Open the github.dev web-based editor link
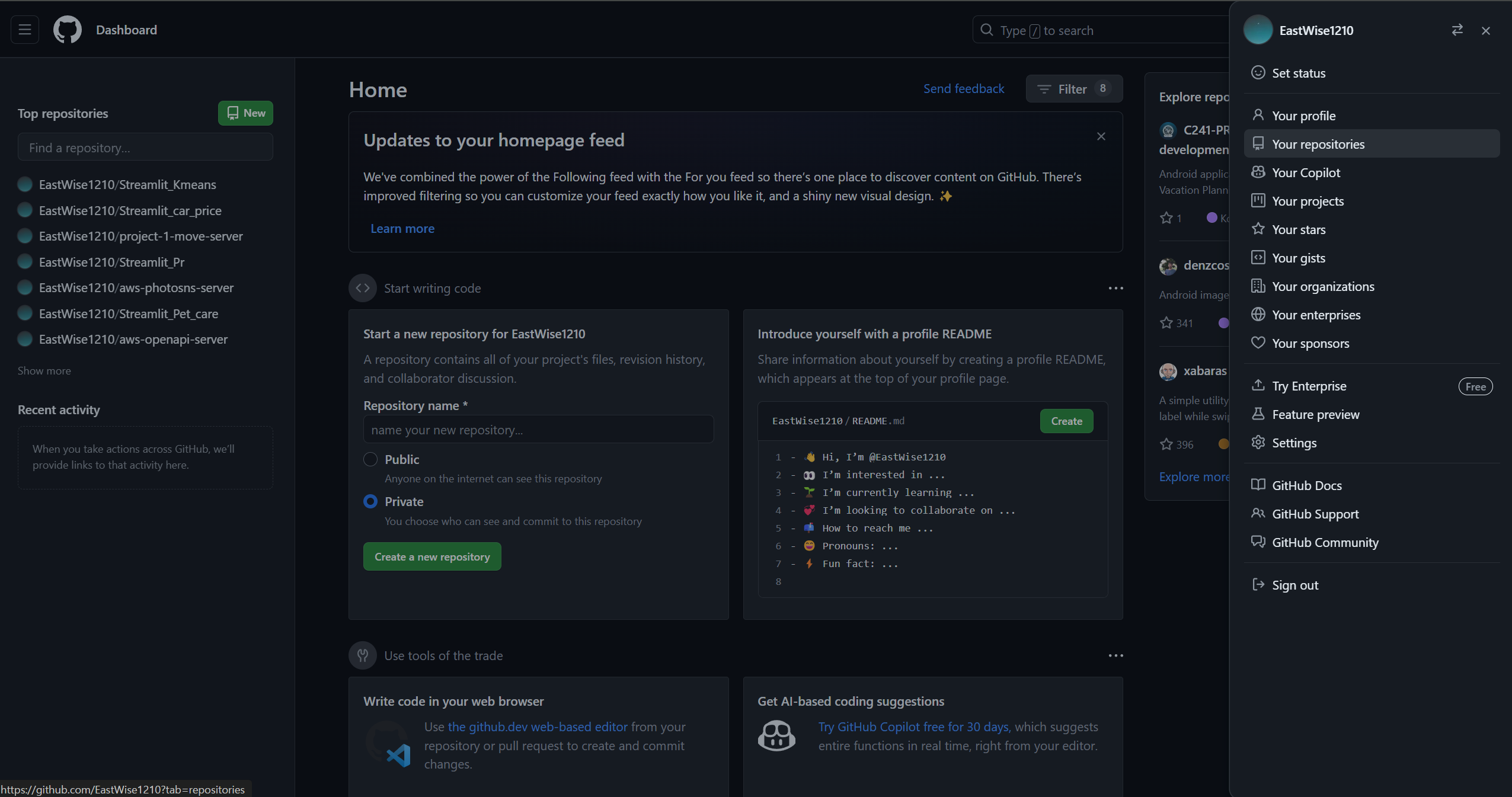Image resolution: width=1512 pixels, height=797 pixels. click(538, 726)
